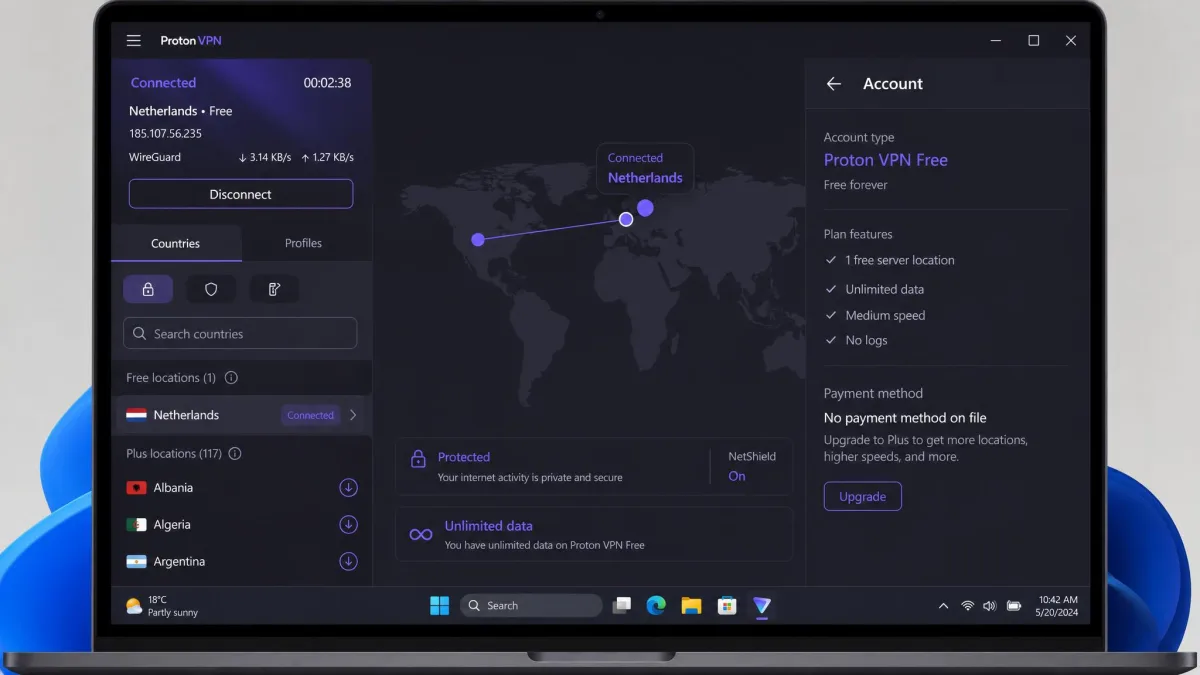Click the Argentina country row
The height and width of the screenshot is (675, 1200).
(241, 561)
